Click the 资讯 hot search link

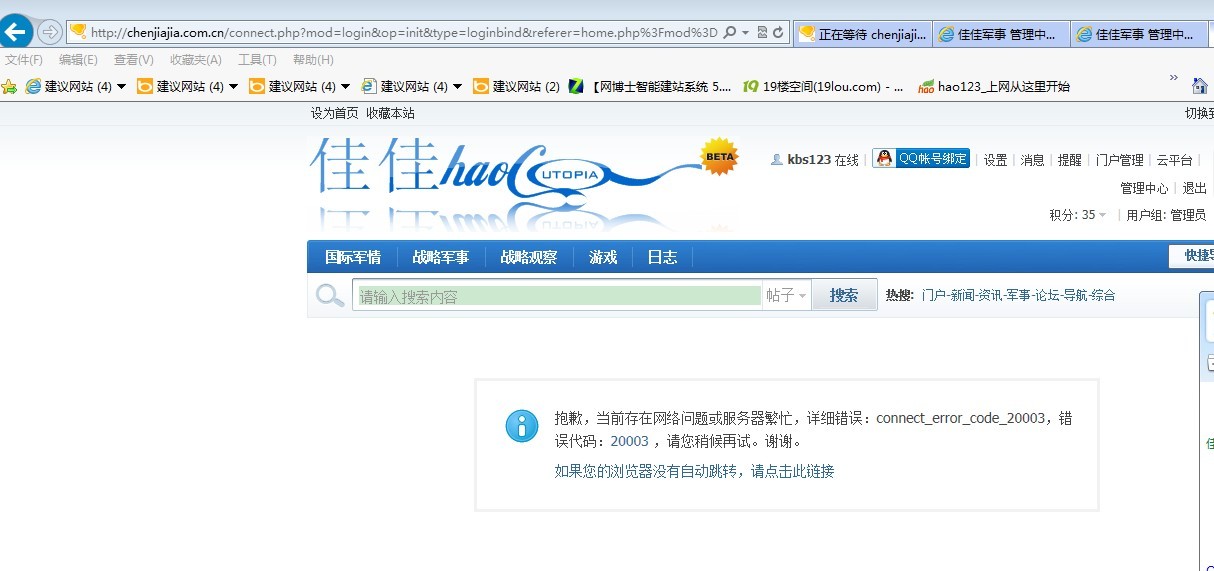click(x=990, y=295)
